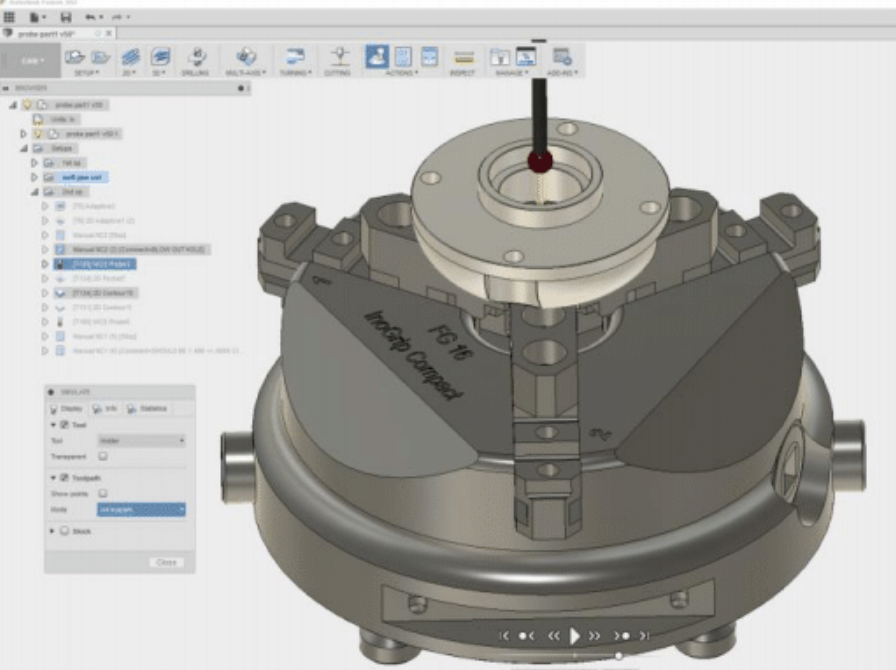Image resolution: width=896 pixels, height=670 pixels.
Task: Select the Turning toolbar icon
Action: 295,58
